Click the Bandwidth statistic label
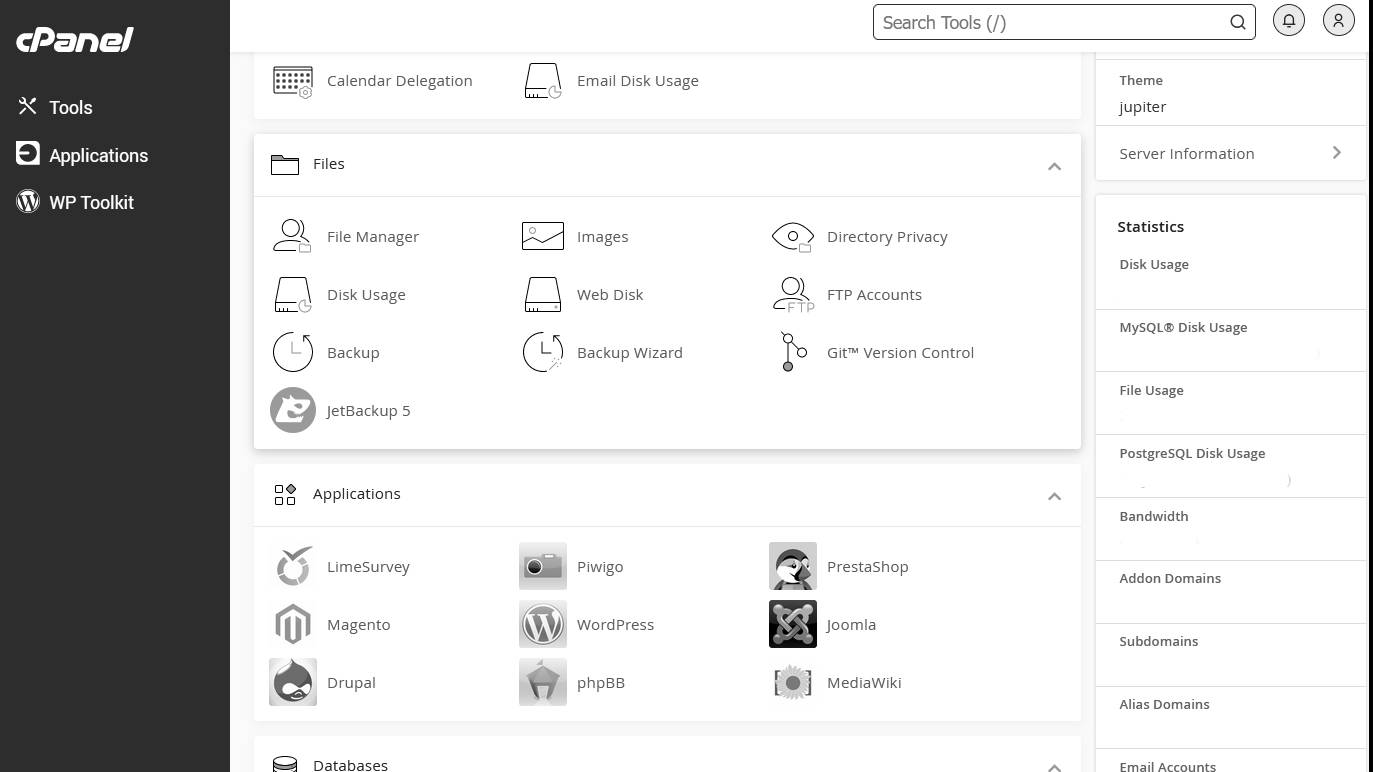This screenshot has height=772, width=1373. click(1154, 516)
